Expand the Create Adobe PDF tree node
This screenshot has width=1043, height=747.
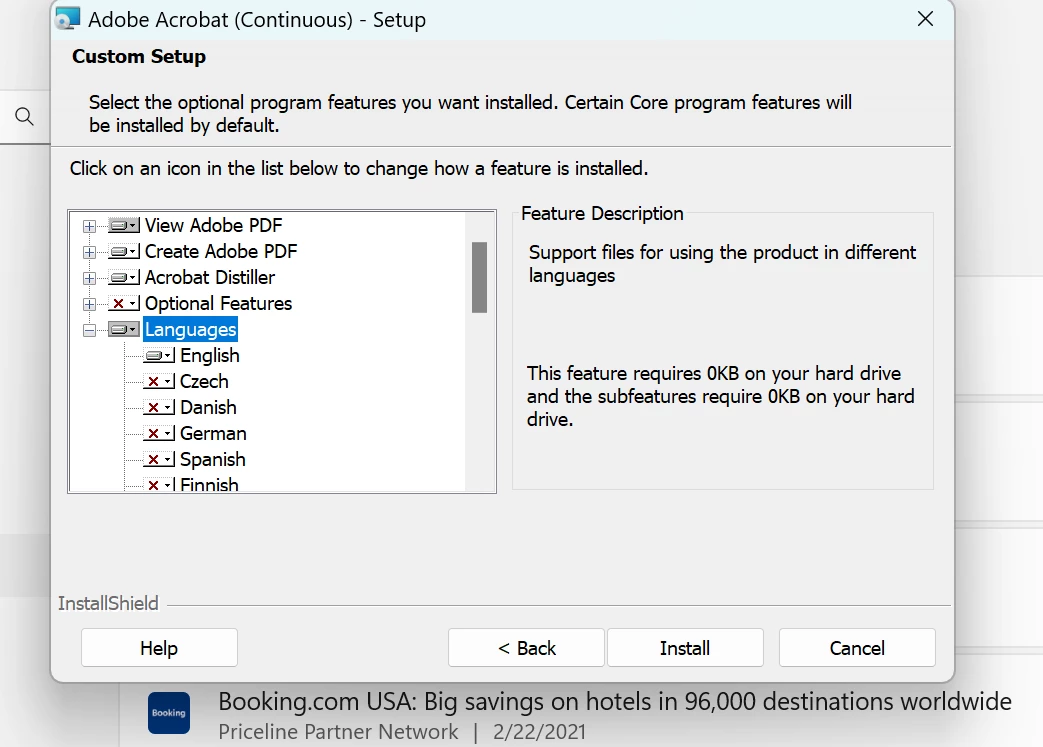point(89,252)
